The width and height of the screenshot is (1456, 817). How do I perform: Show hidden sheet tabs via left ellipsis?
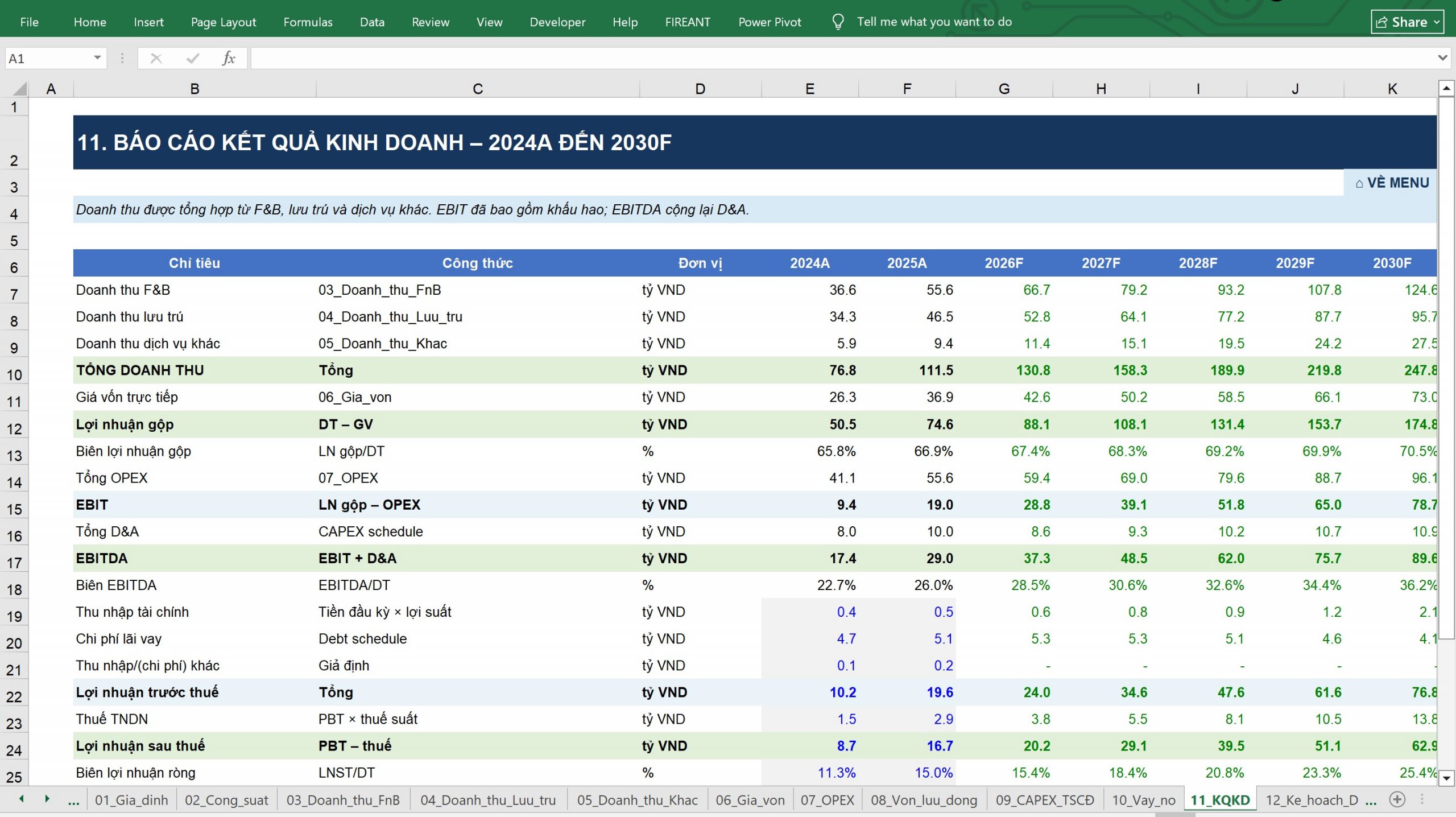tap(73, 801)
